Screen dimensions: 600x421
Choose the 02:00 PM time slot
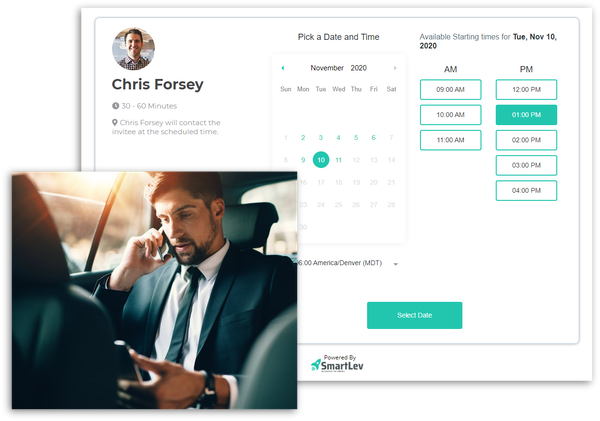tap(526, 140)
